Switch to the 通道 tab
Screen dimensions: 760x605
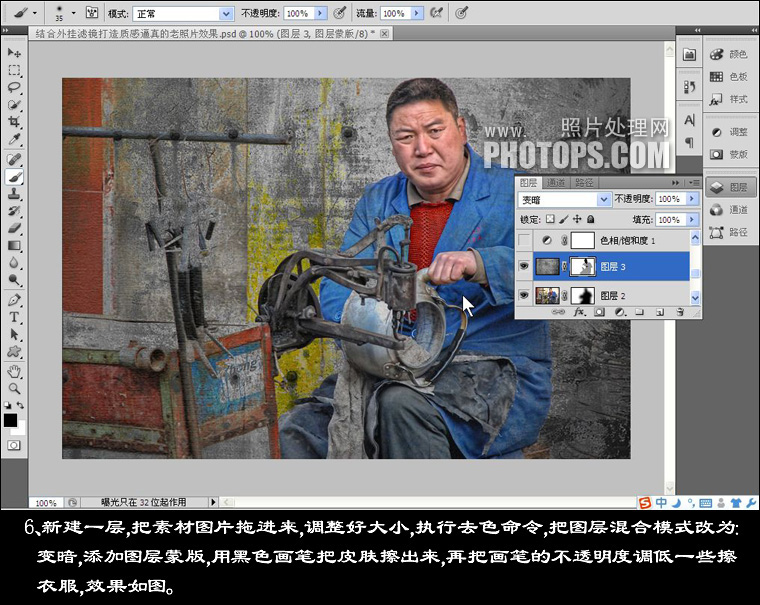[x=555, y=183]
